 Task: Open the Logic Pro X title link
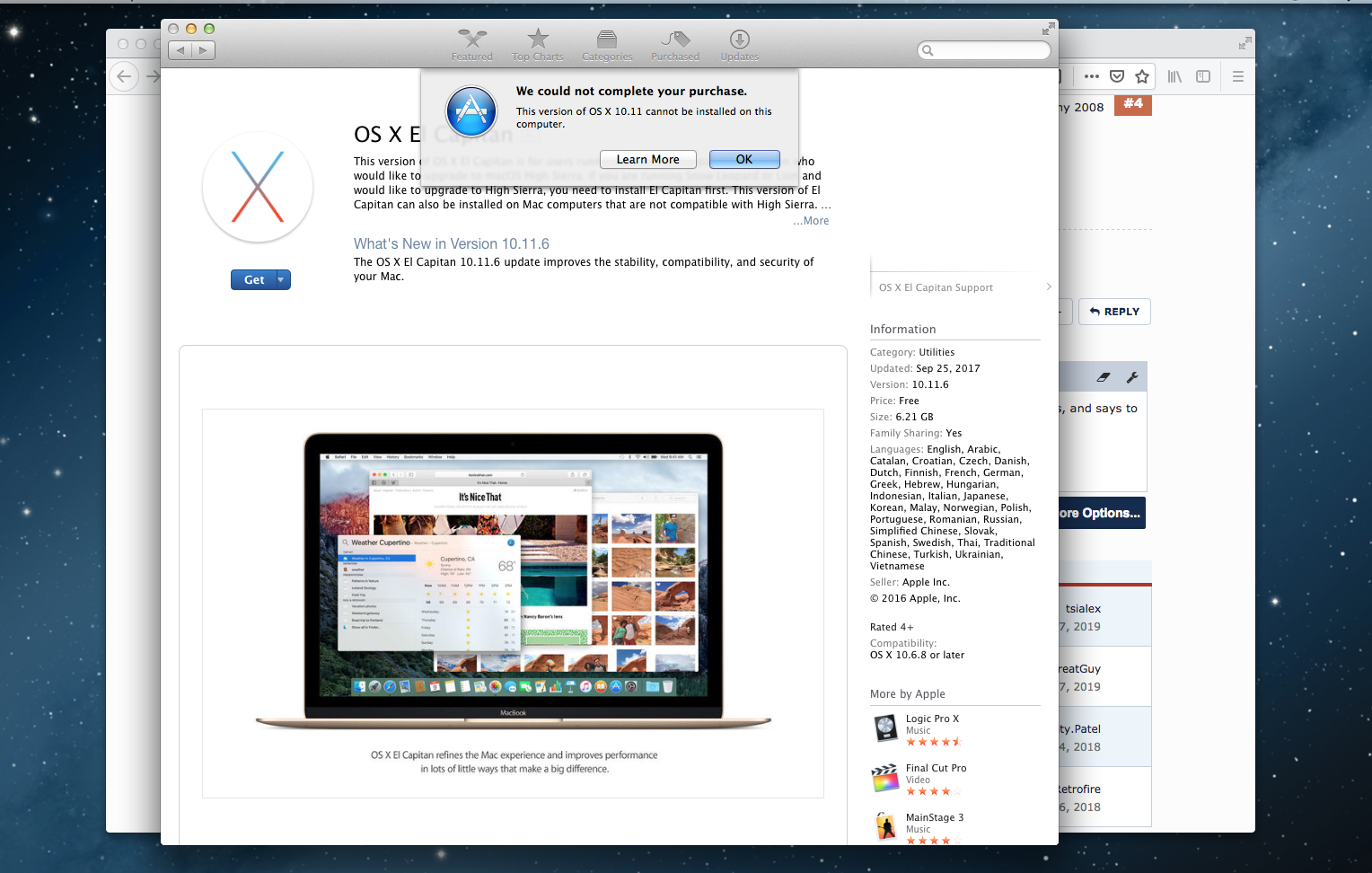coord(932,719)
